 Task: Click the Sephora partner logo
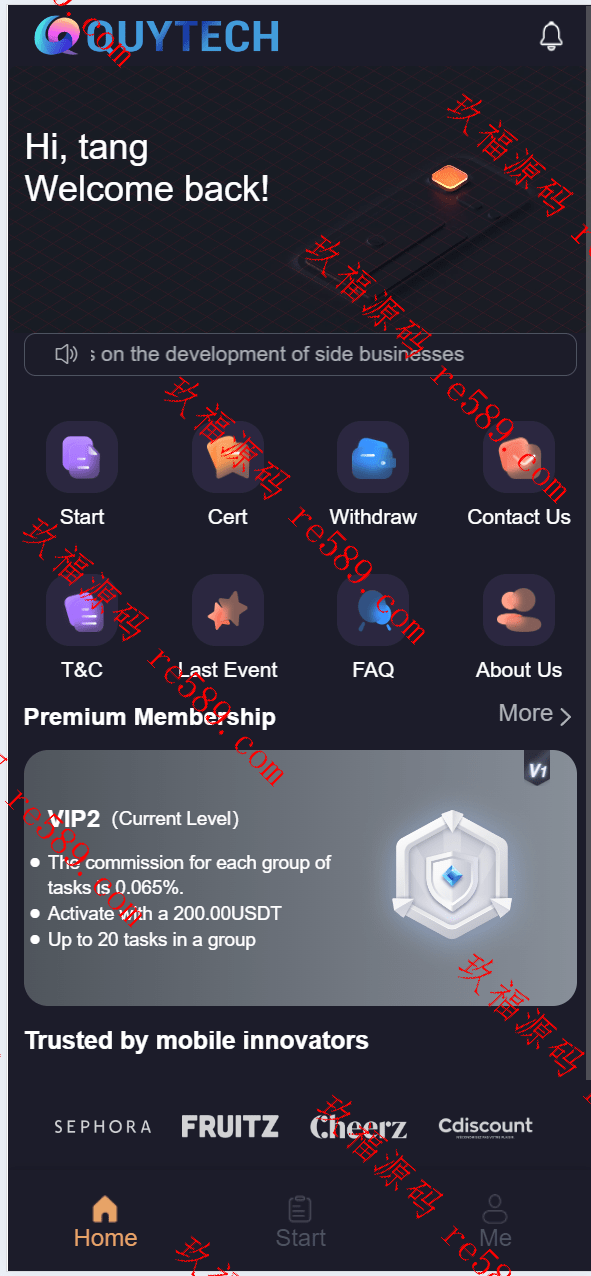pyautogui.click(x=103, y=1127)
